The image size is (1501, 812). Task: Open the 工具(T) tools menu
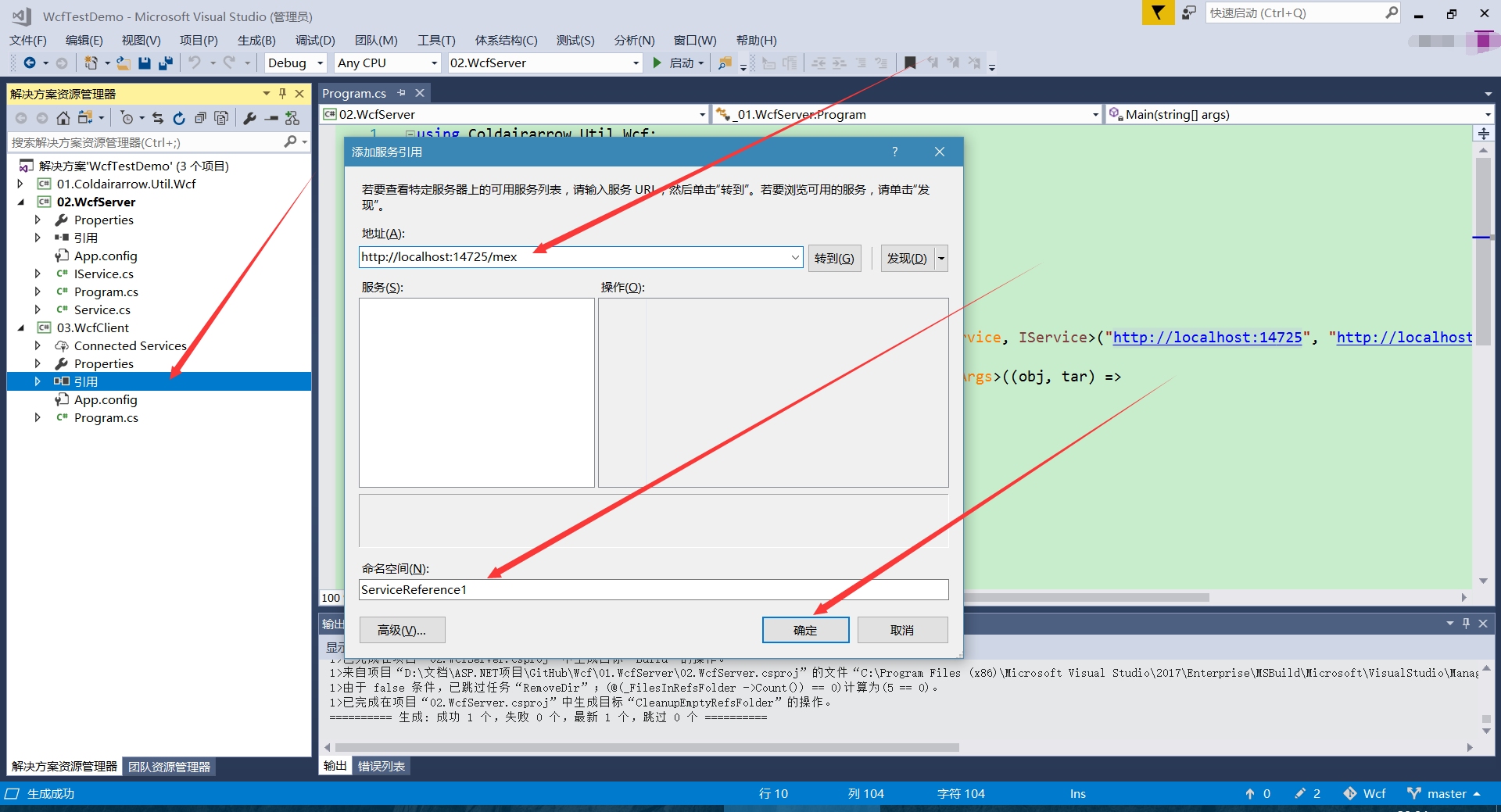tap(436, 40)
